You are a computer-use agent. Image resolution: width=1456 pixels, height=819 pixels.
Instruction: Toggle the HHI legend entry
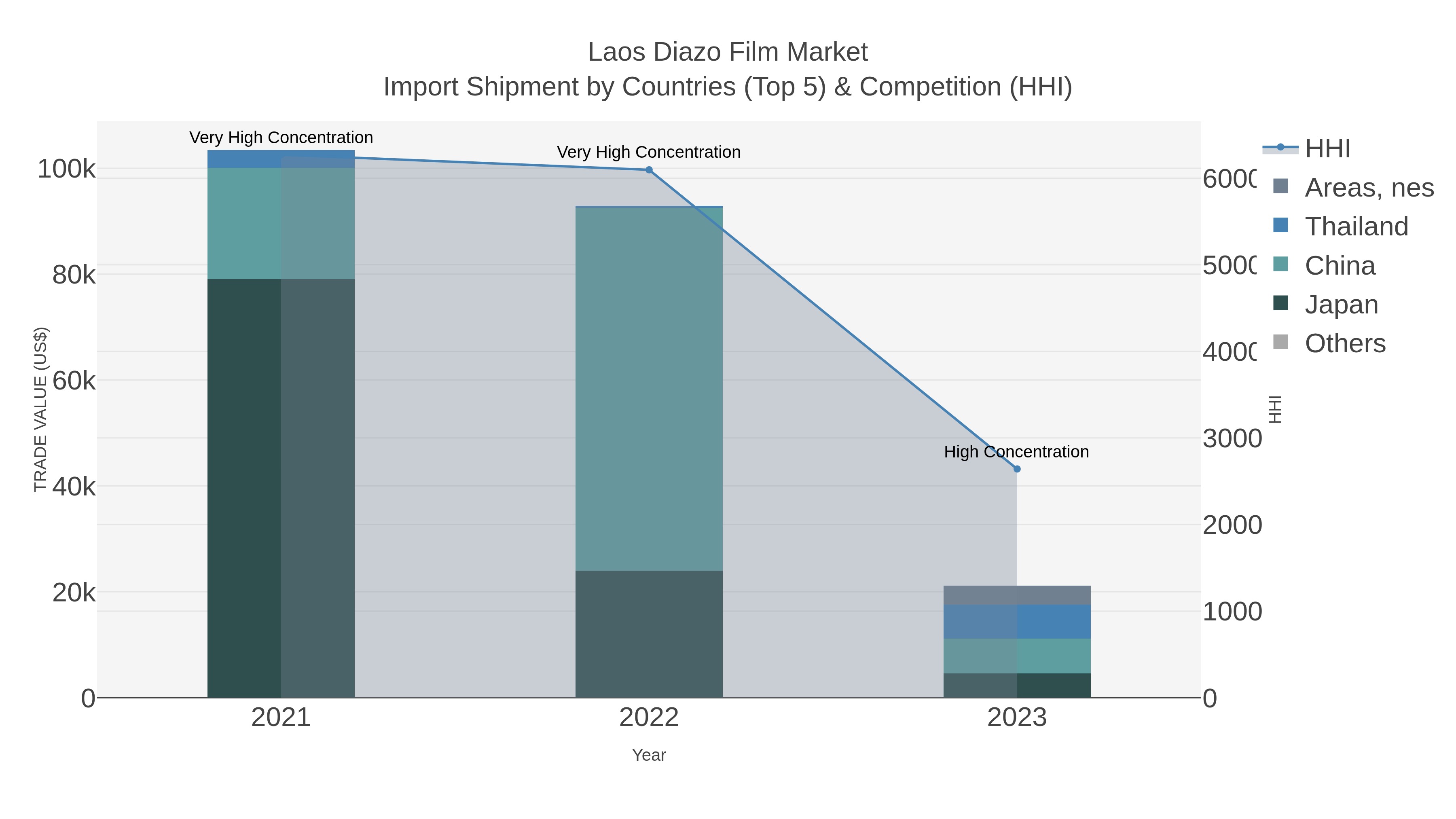pos(1307,149)
